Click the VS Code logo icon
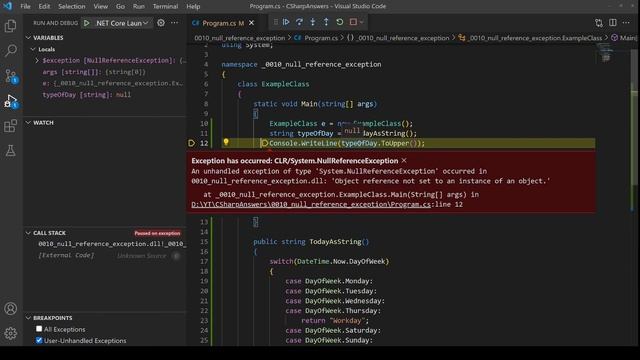 point(8,6)
